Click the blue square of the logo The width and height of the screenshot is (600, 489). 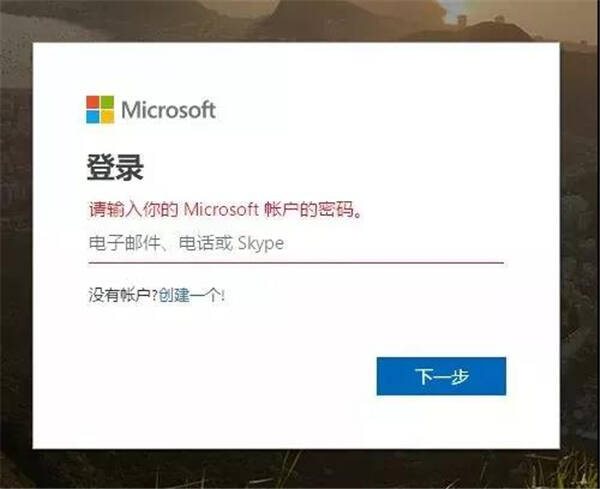[x=93, y=117]
